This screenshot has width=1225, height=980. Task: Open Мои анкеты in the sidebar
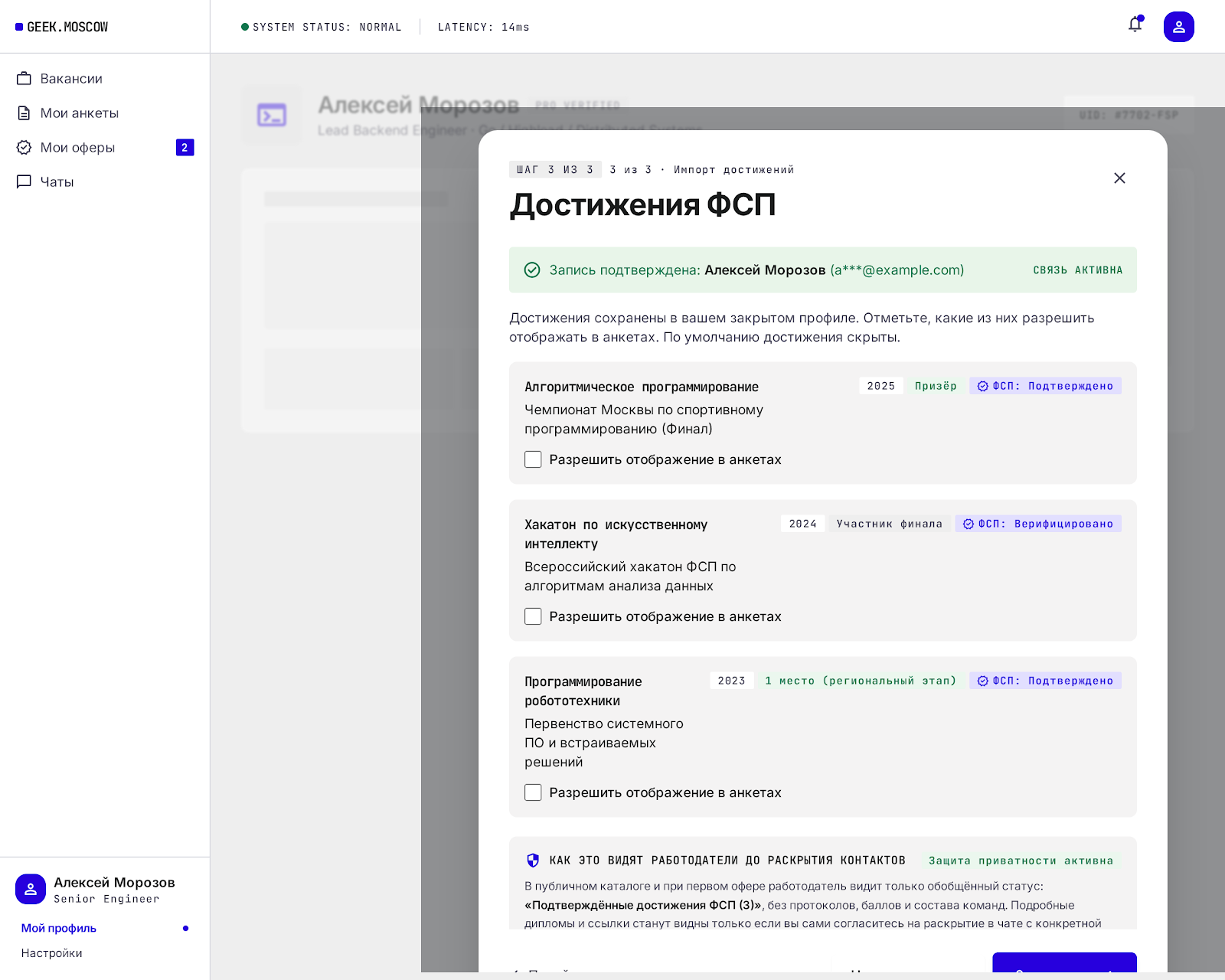tap(105, 113)
